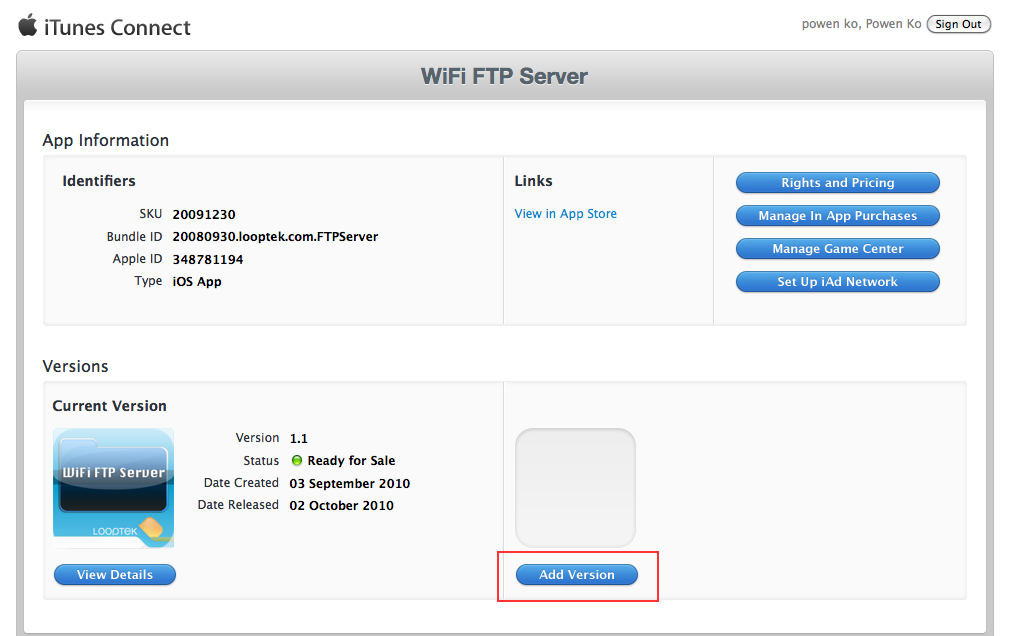Select the Bundle ID 20080930.looptek.com.FTPServer
The width and height of the screenshot is (1022, 636).
coord(275,237)
